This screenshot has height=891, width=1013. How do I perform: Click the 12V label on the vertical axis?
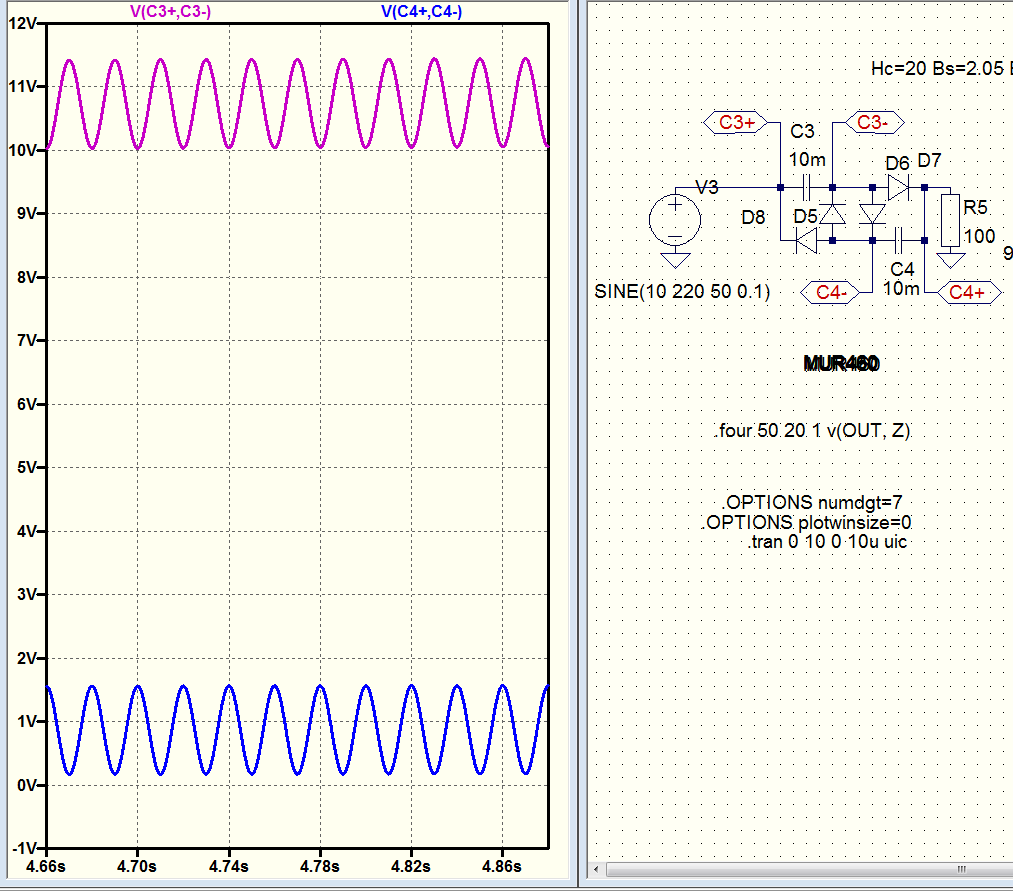tap(23, 23)
